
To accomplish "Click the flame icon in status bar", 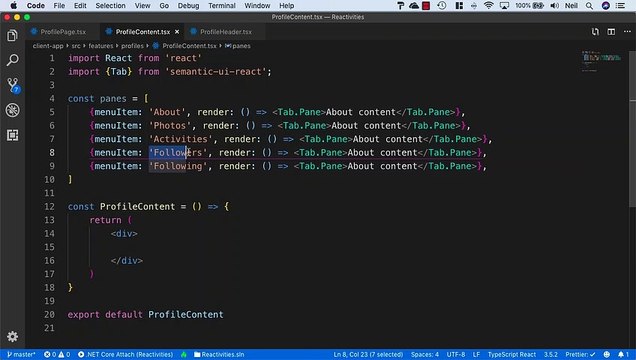I will 184,354.
